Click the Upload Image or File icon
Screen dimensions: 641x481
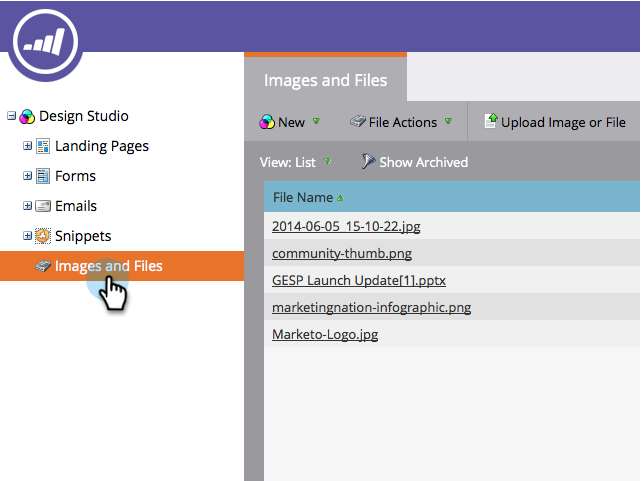click(491, 121)
